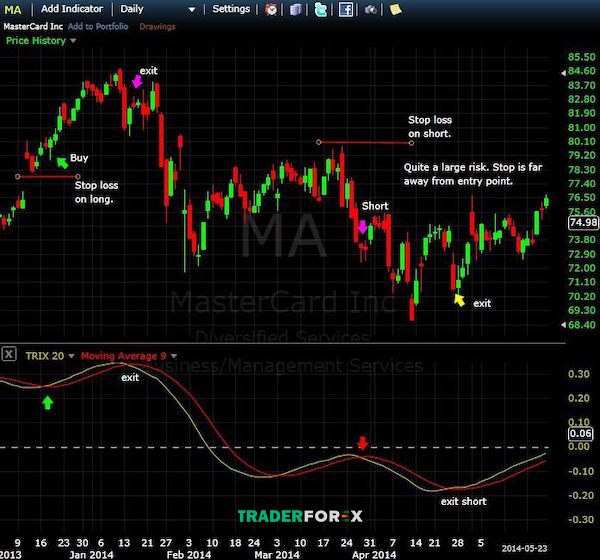Click the 0.06 TRIX value label
The height and width of the screenshot is (560, 600).
580,433
